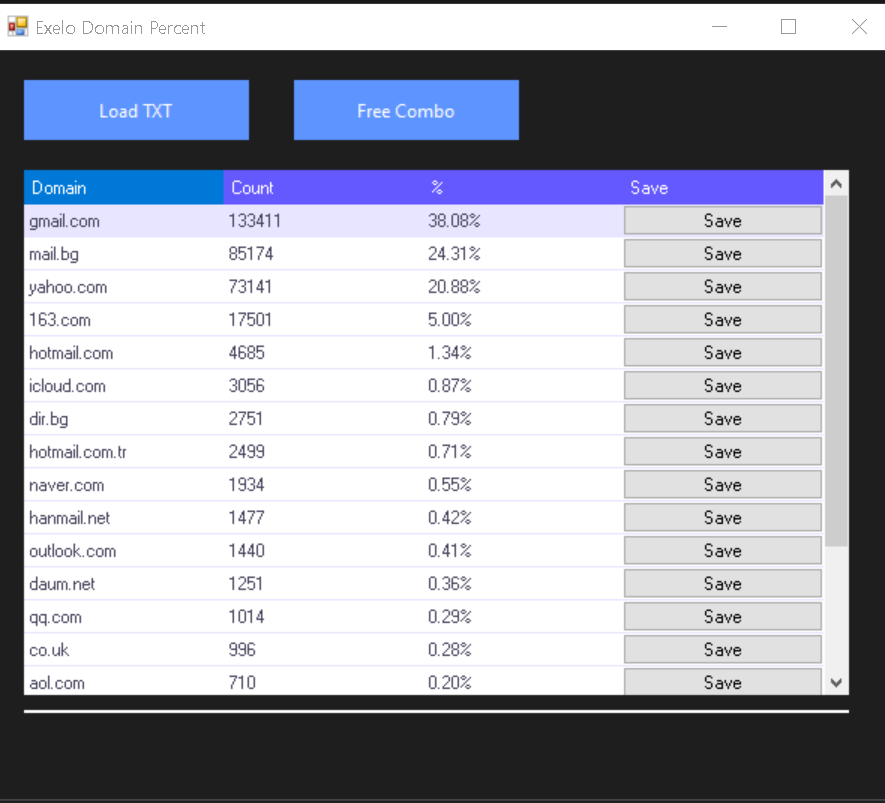Sort table by Domain column header
The width and height of the screenshot is (885, 803).
[x=124, y=187]
